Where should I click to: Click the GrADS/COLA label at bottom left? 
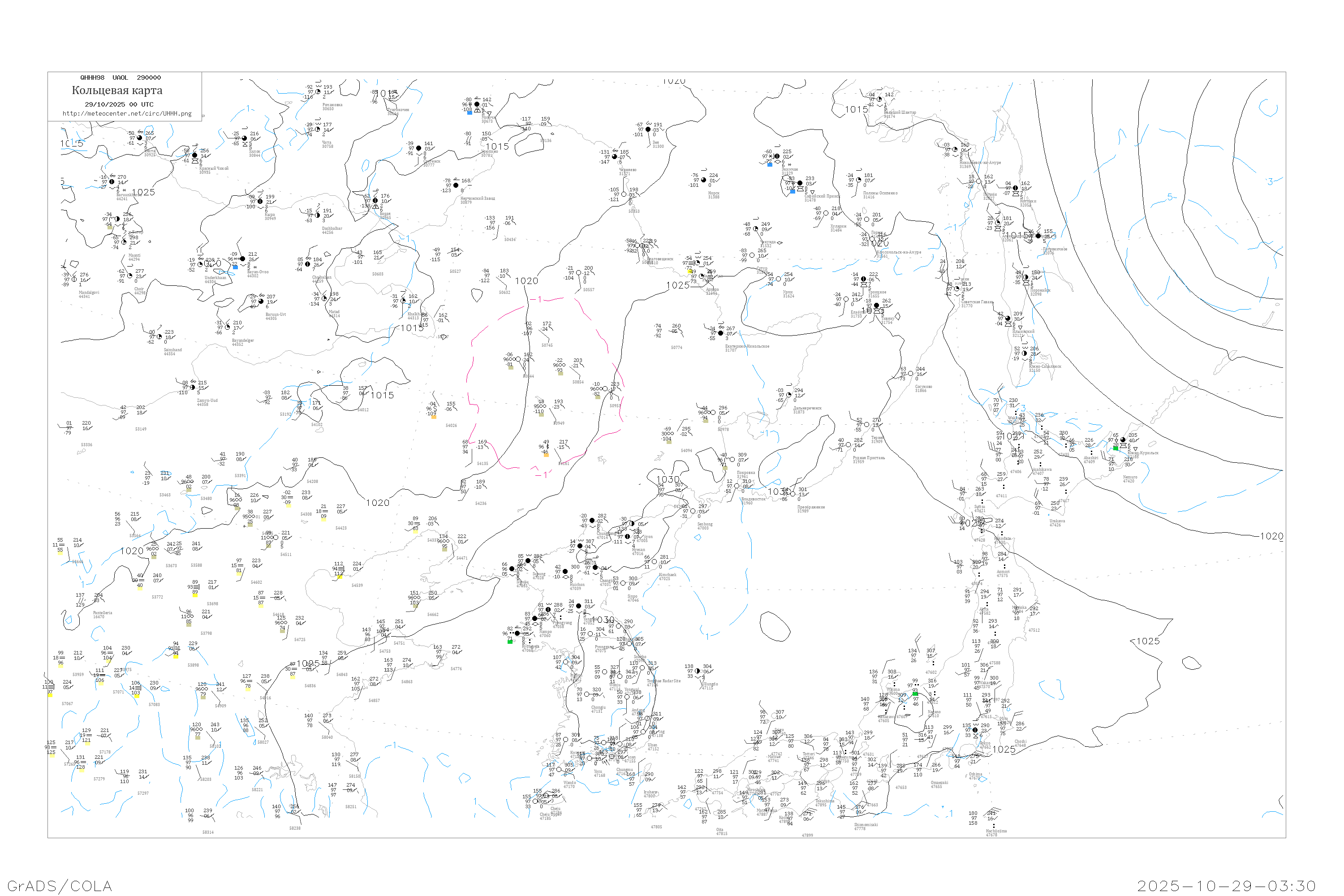click(x=60, y=886)
